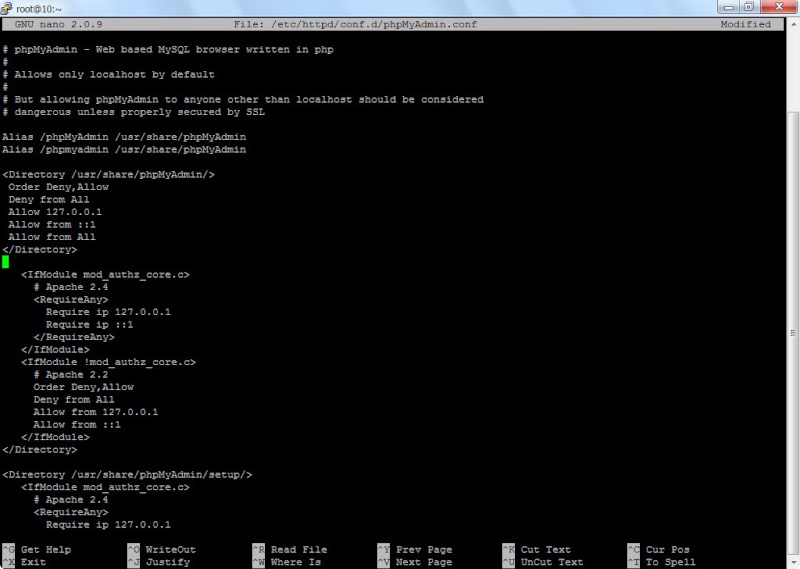The image size is (800, 569).
Task: Click the 'Allow from All' line
Action: pyautogui.click(x=52, y=237)
